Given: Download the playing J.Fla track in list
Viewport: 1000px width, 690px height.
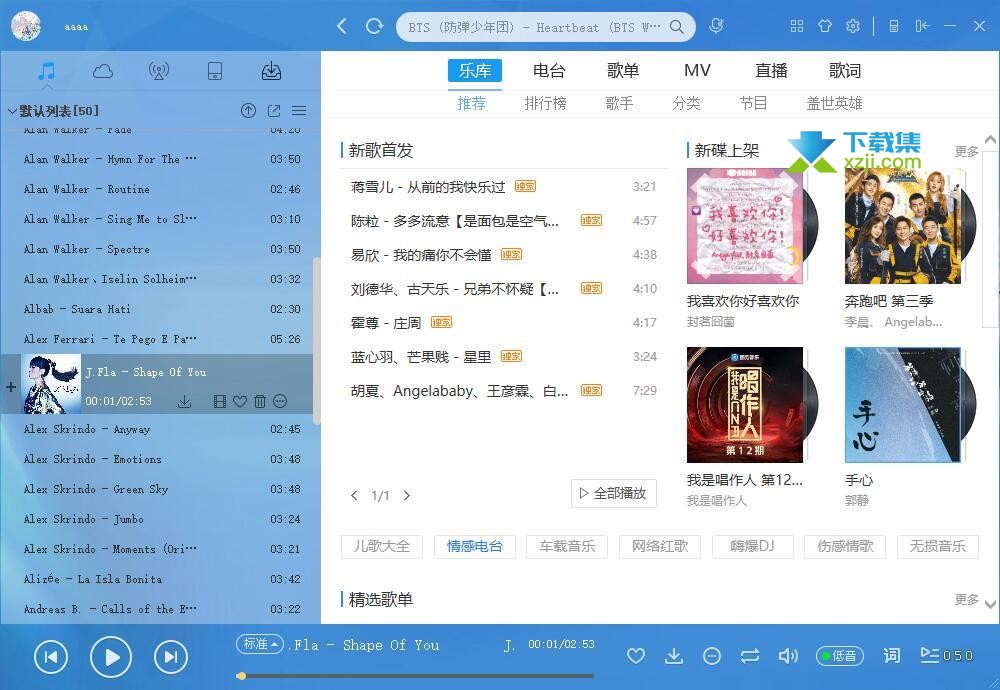Looking at the screenshot, I should click(184, 401).
